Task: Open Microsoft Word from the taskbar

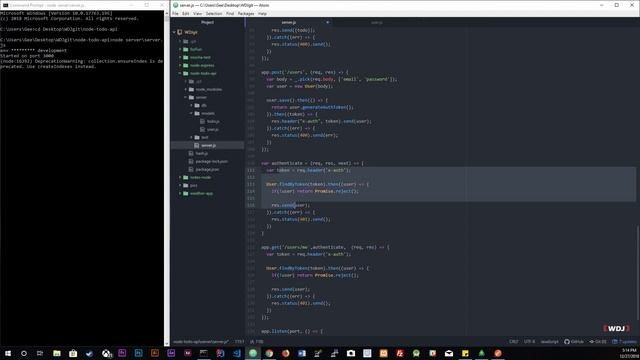Action: [x=302, y=353]
